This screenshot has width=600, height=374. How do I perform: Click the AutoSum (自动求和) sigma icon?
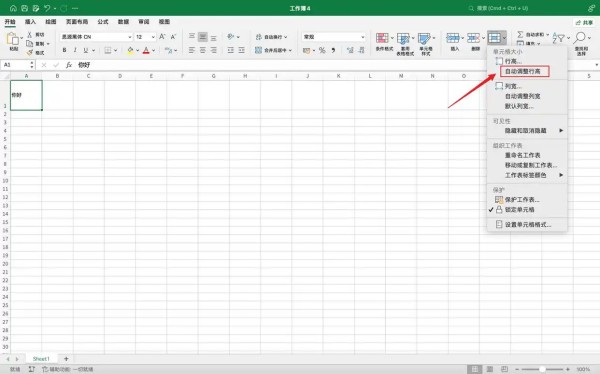tap(520, 34)
